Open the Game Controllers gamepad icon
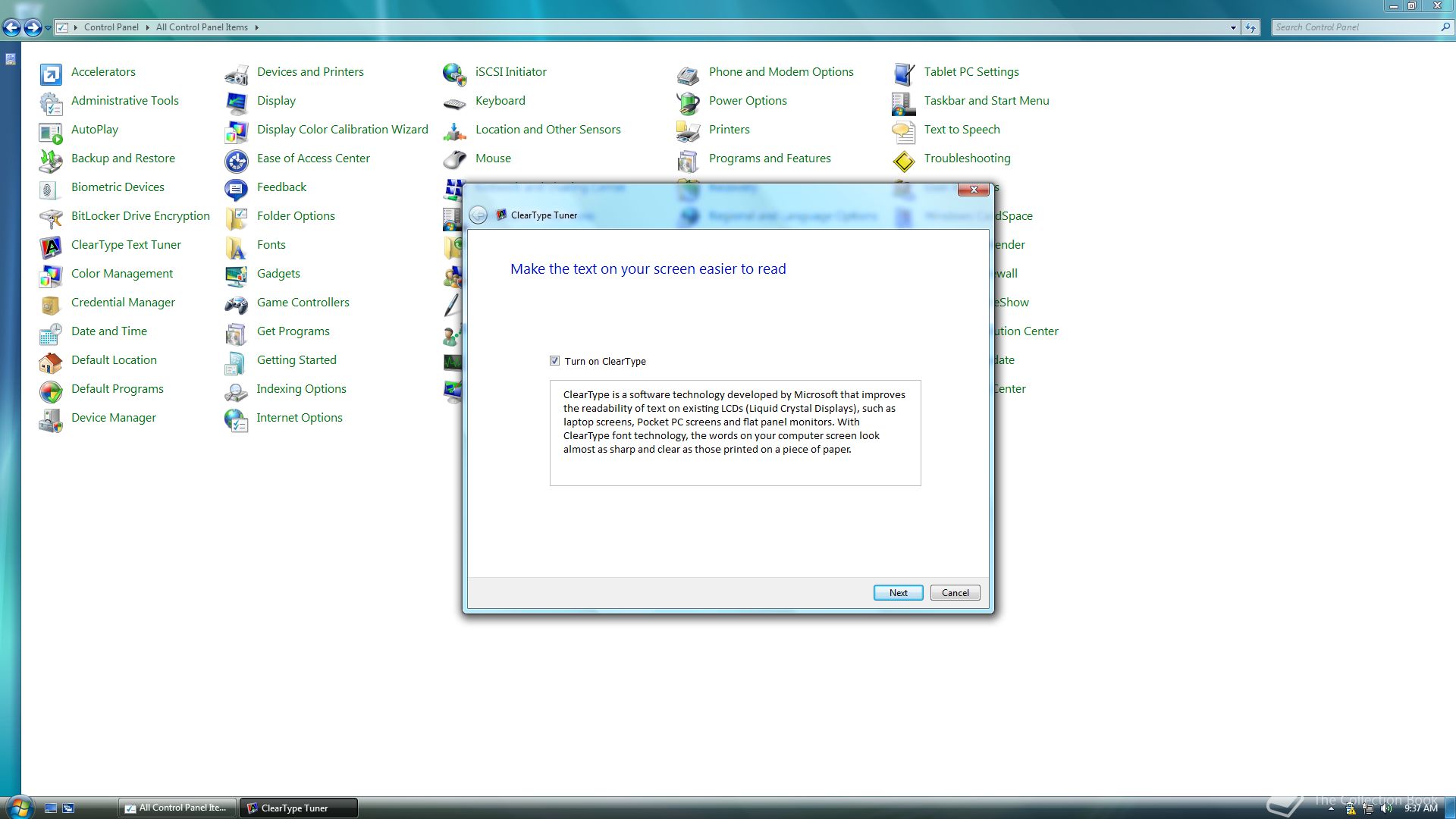 [237, 304]
